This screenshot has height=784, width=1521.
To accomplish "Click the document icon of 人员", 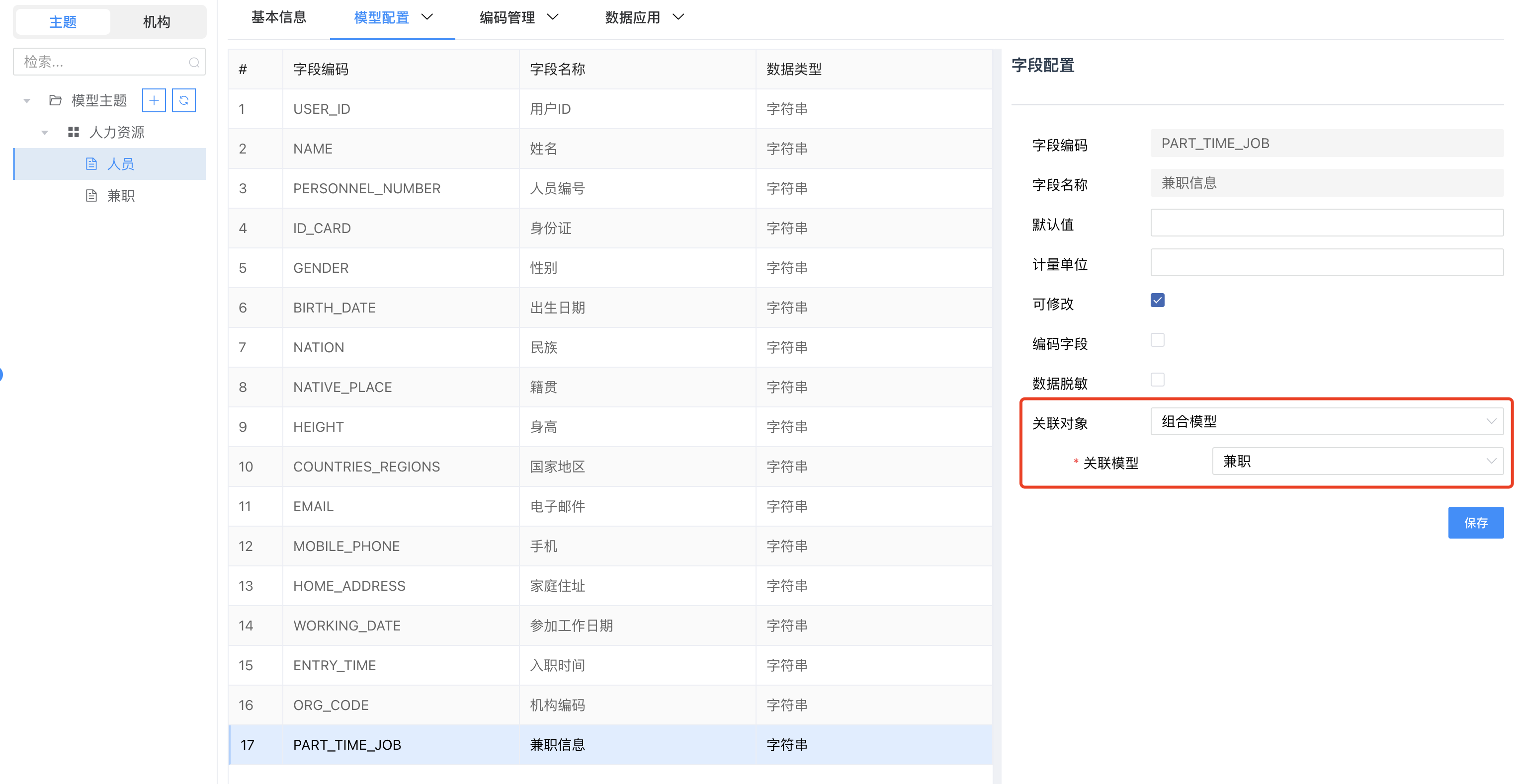I will tap(91, 163).
